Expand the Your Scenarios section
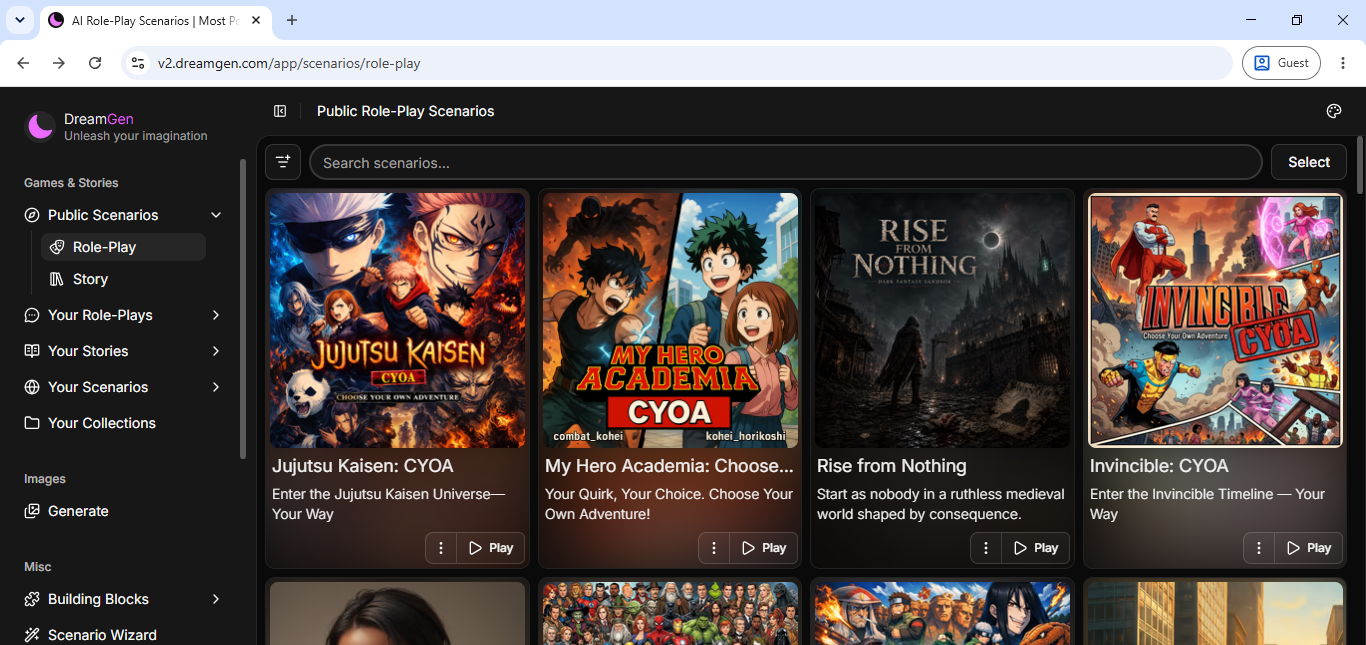This screenshot has height=645, width=1366. coord(216,387)
